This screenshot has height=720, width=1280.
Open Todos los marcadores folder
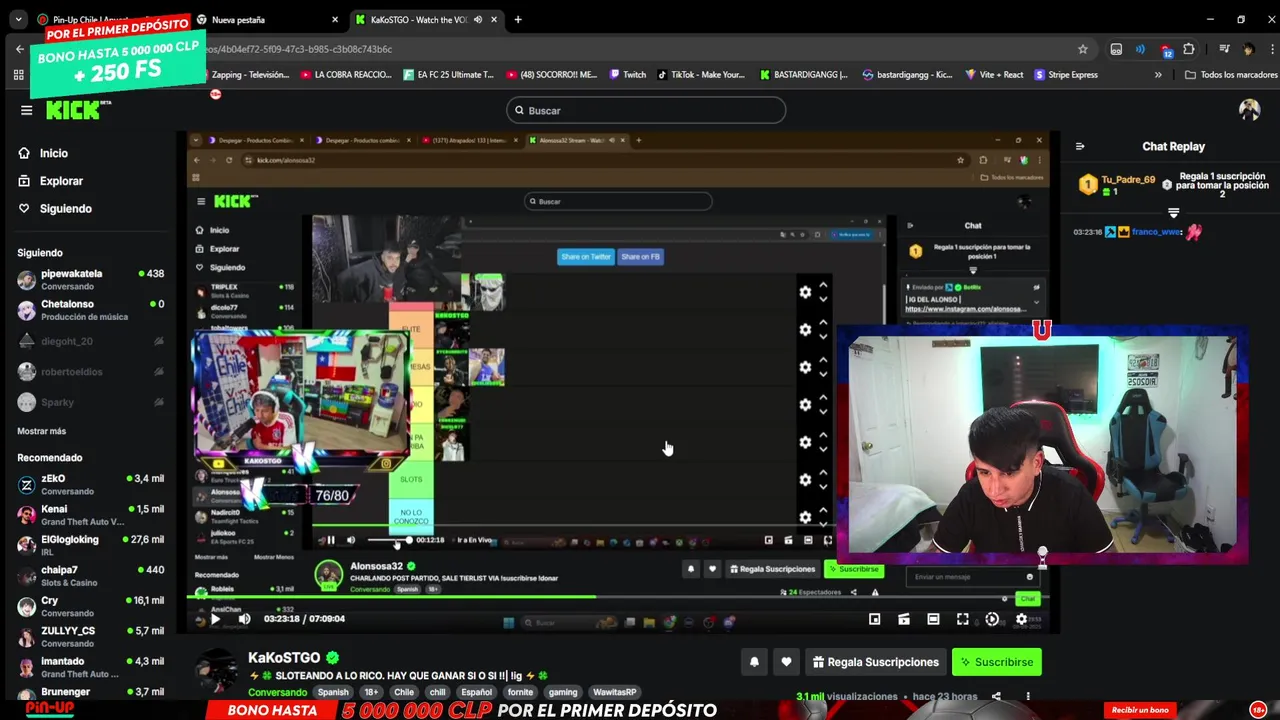1231,75
